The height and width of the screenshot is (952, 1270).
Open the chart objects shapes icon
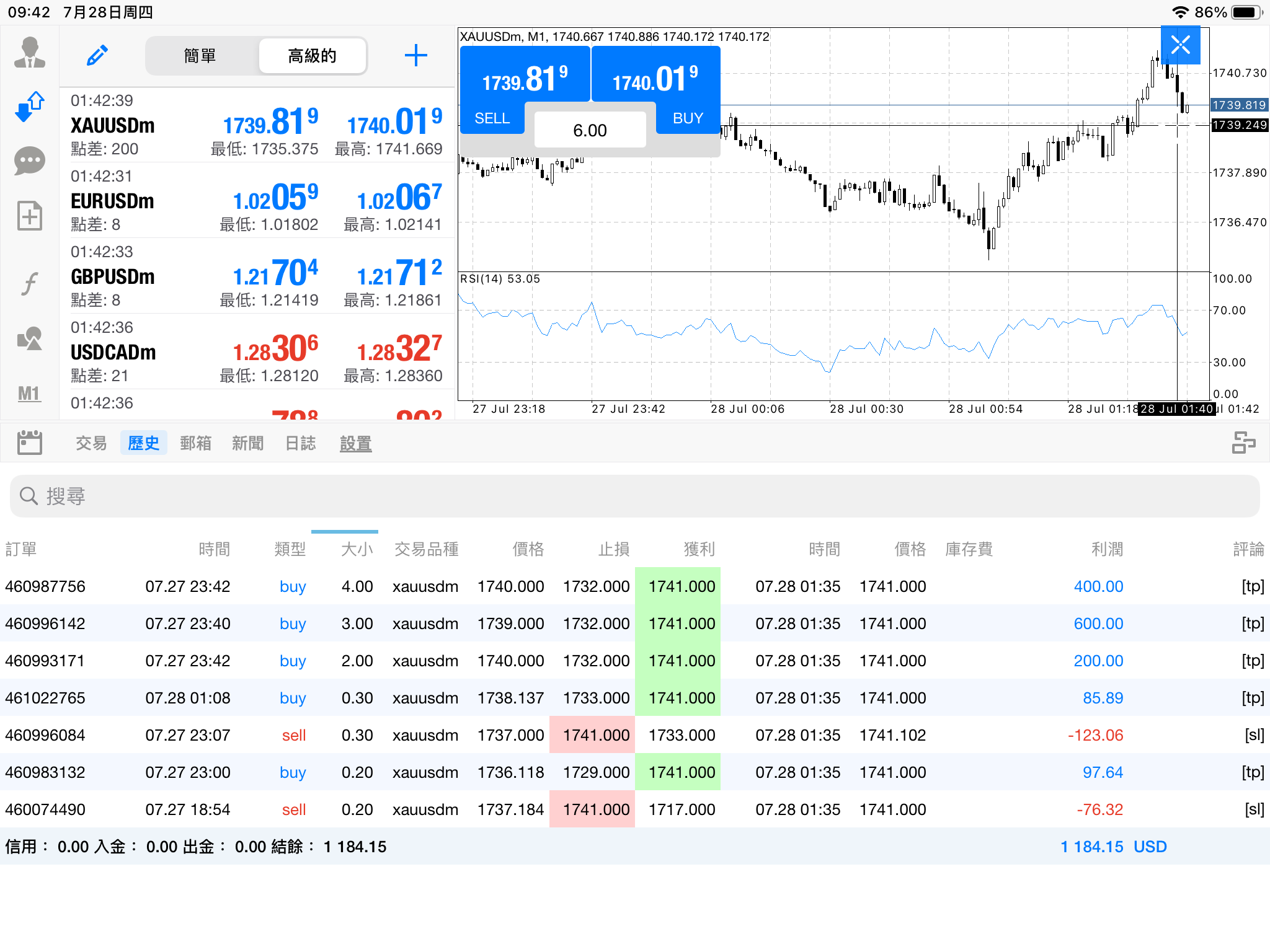(x=29, y=338)
